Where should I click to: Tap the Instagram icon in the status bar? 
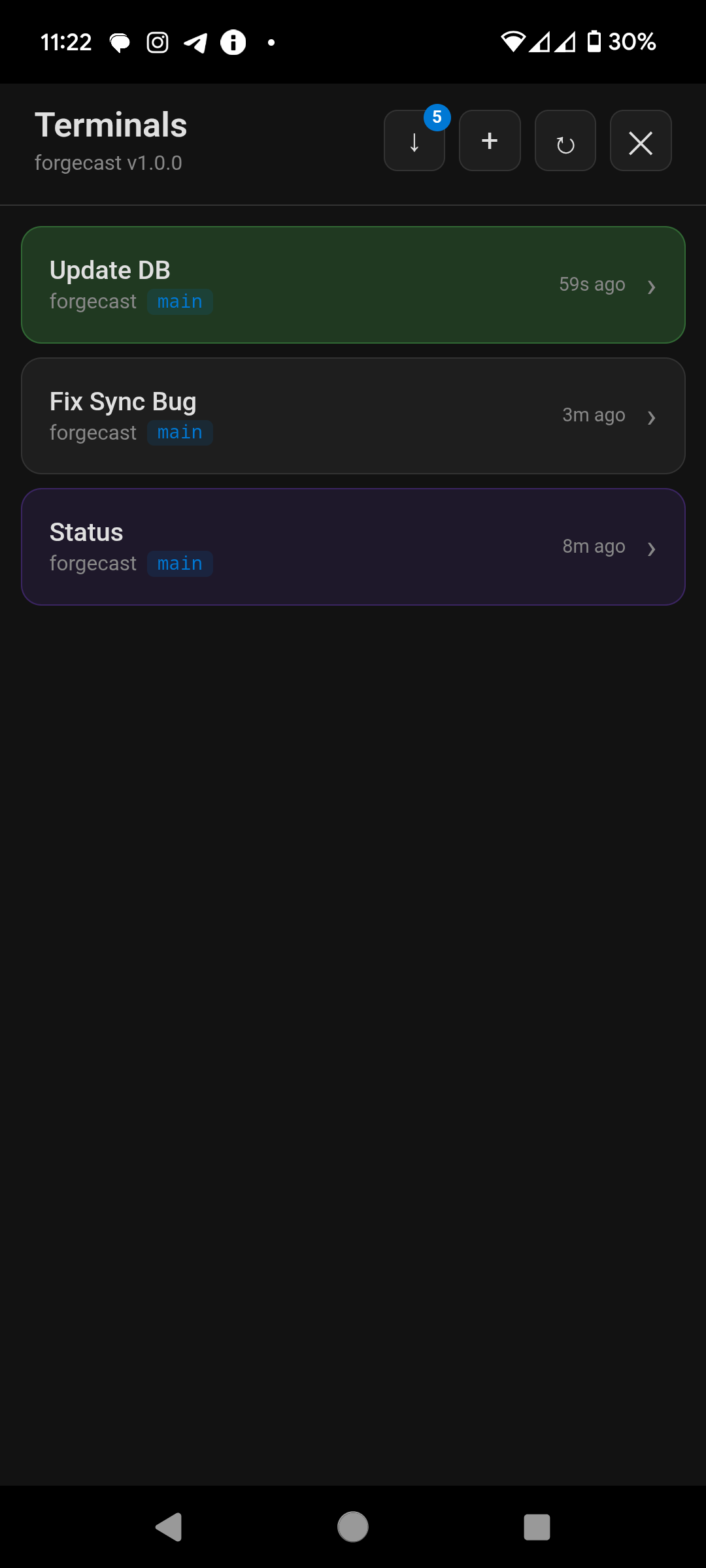coord(156,42)
